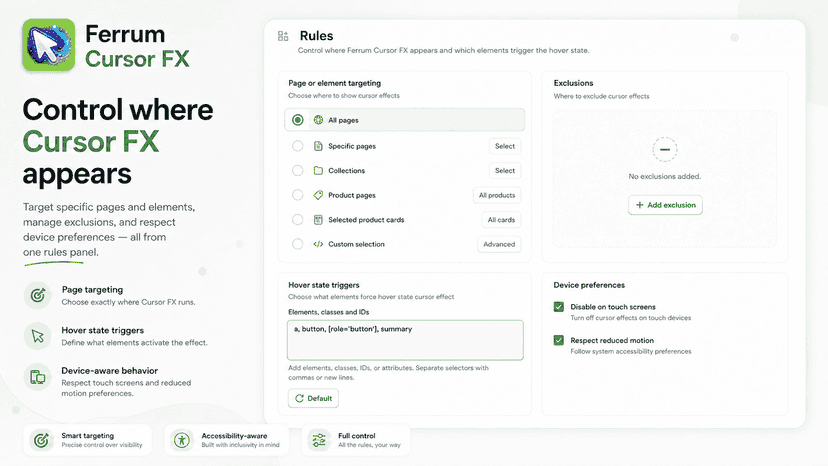
Task: Click the Exclusions section heading
Action: (573, 83)
